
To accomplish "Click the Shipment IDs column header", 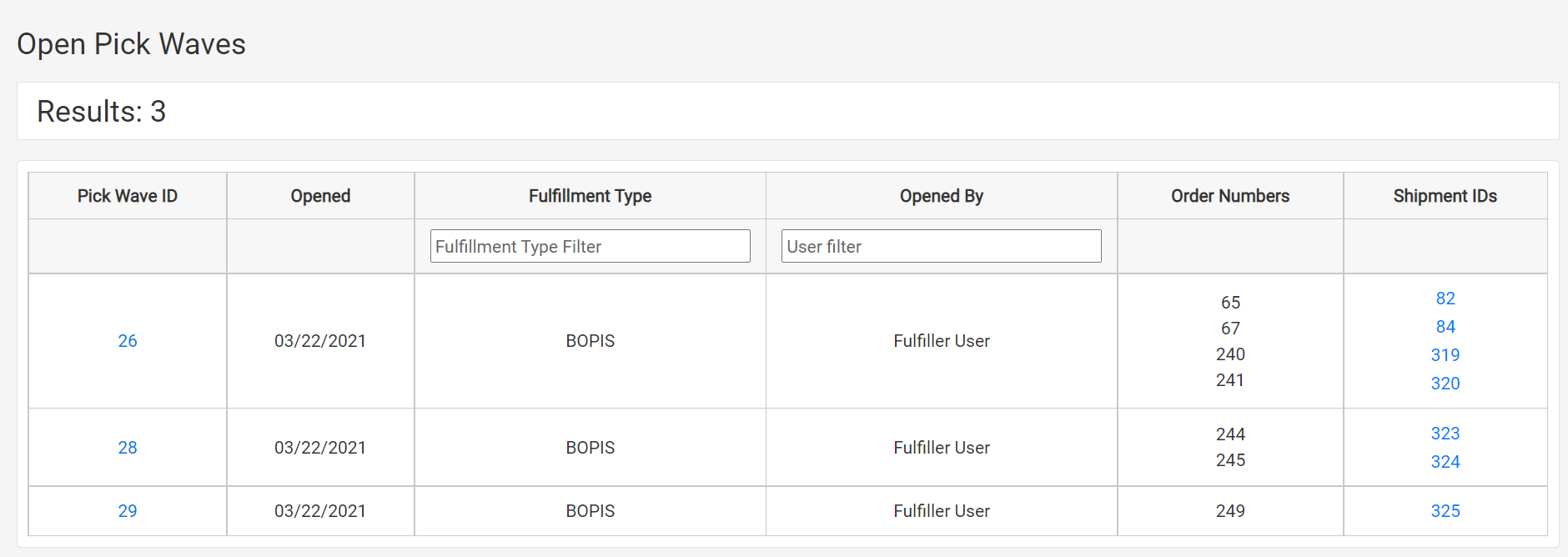I will [1445, 196].
